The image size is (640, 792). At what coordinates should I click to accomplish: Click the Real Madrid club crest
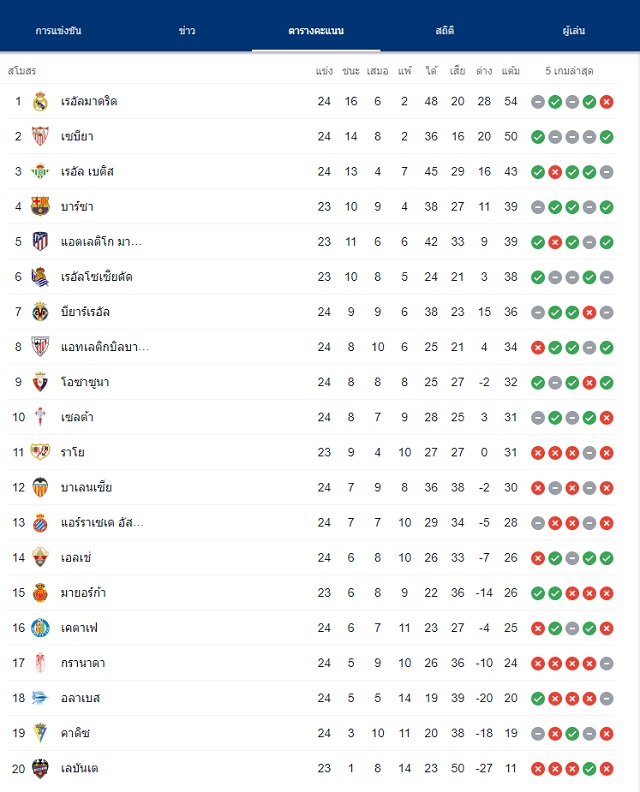coord(40,102)
